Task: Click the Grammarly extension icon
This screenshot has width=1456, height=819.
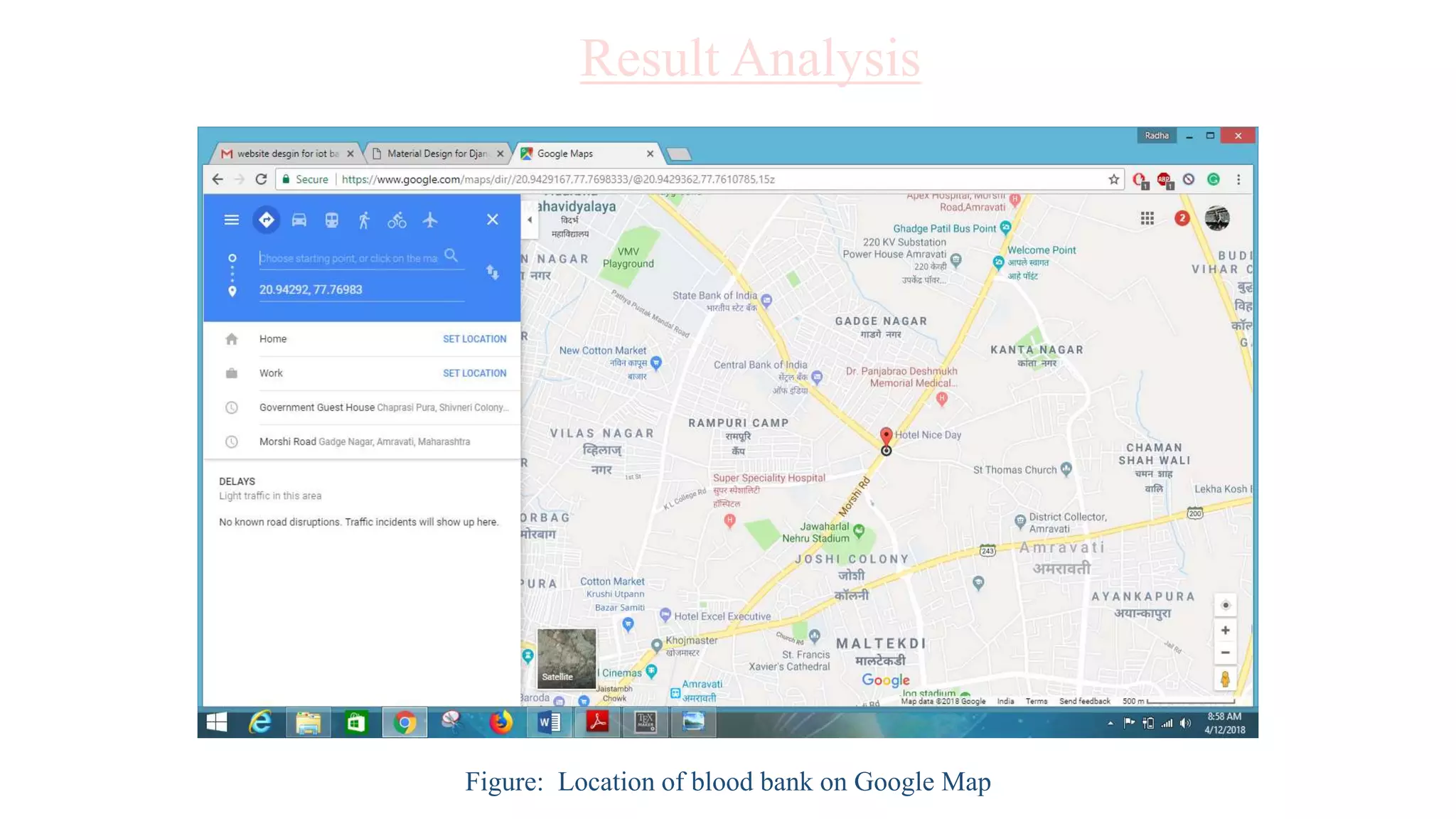Action: pyautogui.click(x=1214, y=180)
